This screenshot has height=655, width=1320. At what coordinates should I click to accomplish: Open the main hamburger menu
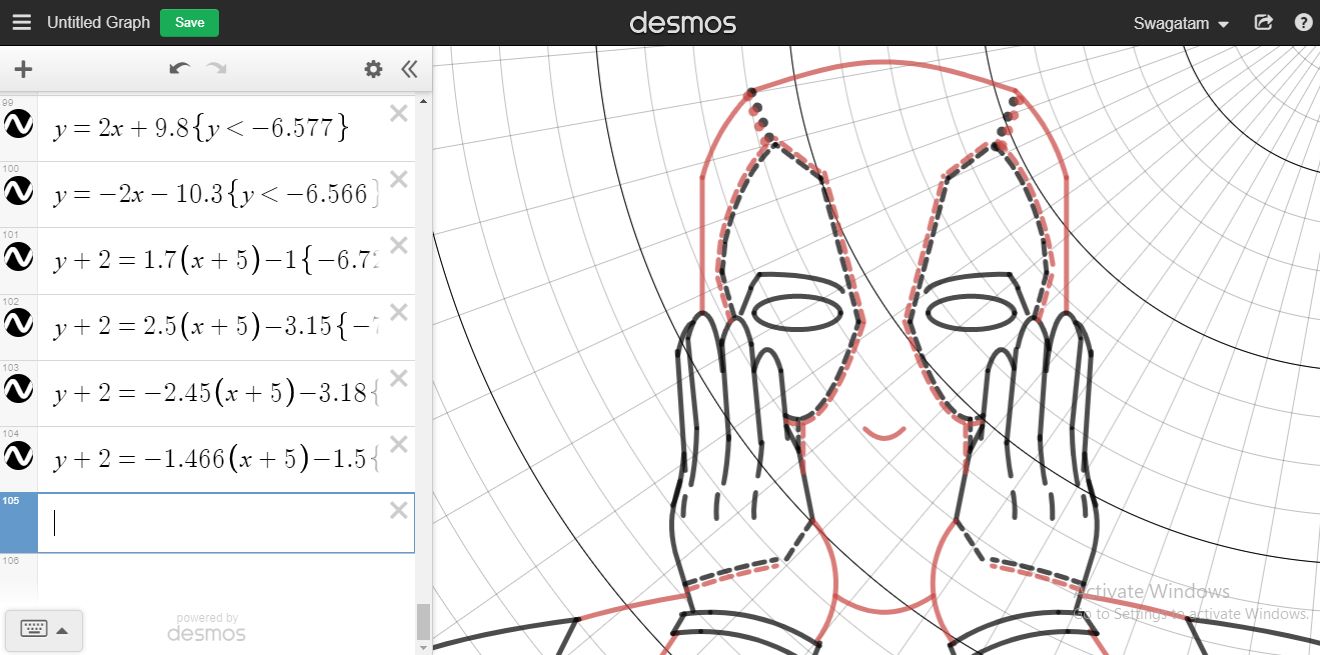pyautogui.click(x=21, y=21)
